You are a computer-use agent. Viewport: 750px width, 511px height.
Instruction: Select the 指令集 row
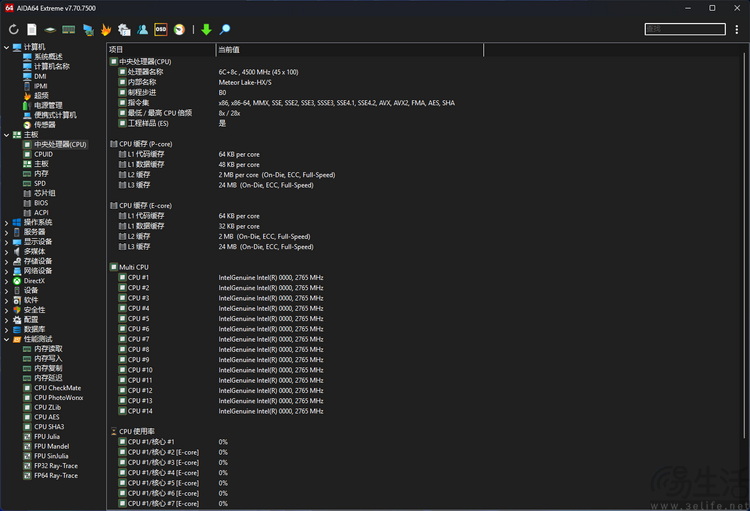click(138, 103)
